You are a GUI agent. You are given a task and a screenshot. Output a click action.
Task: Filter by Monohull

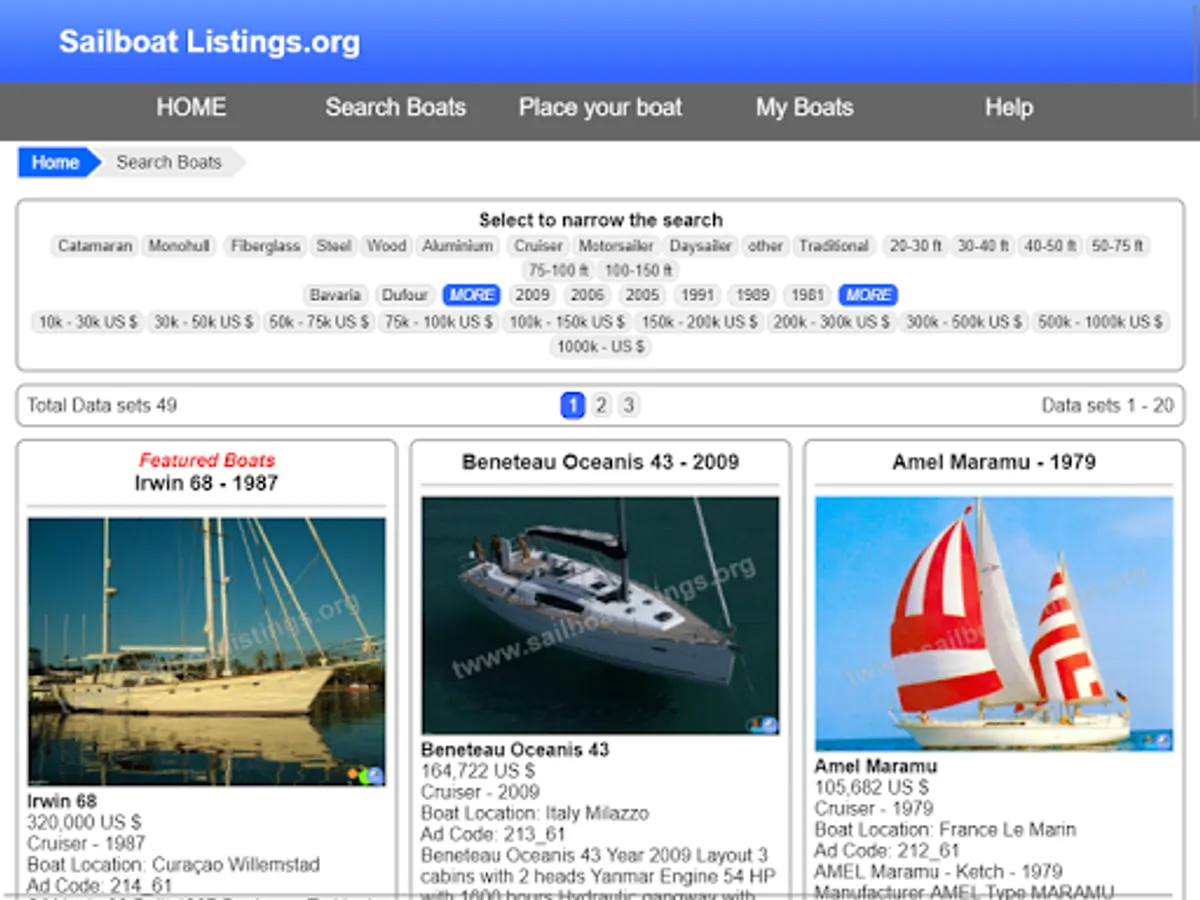pyautogui.click(x=180, y=246)
